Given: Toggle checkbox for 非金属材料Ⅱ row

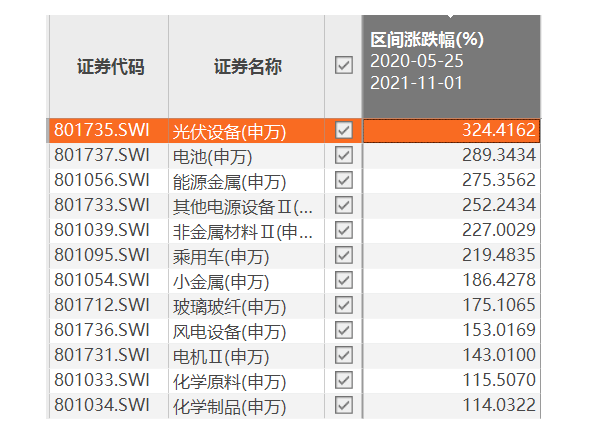Looking at the screenshot, I should (x=344, y=230).
